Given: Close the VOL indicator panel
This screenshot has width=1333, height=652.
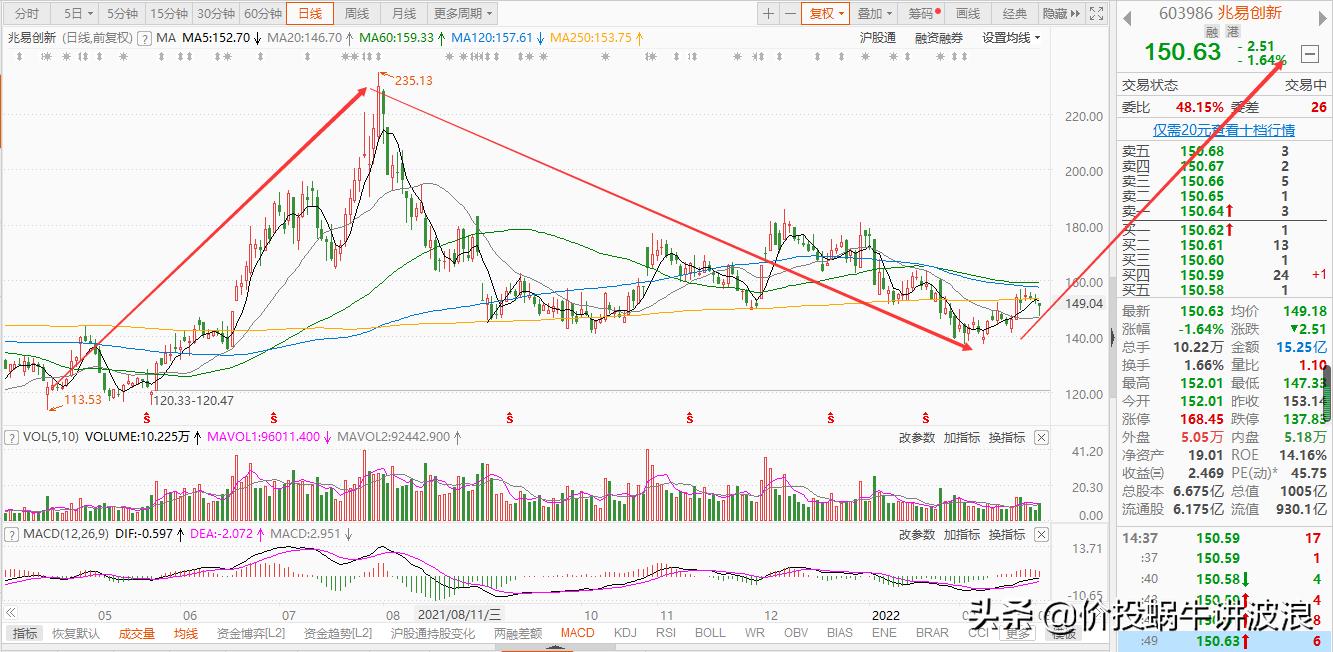Looking at the screenshot, I should [x=1041, y=437].
